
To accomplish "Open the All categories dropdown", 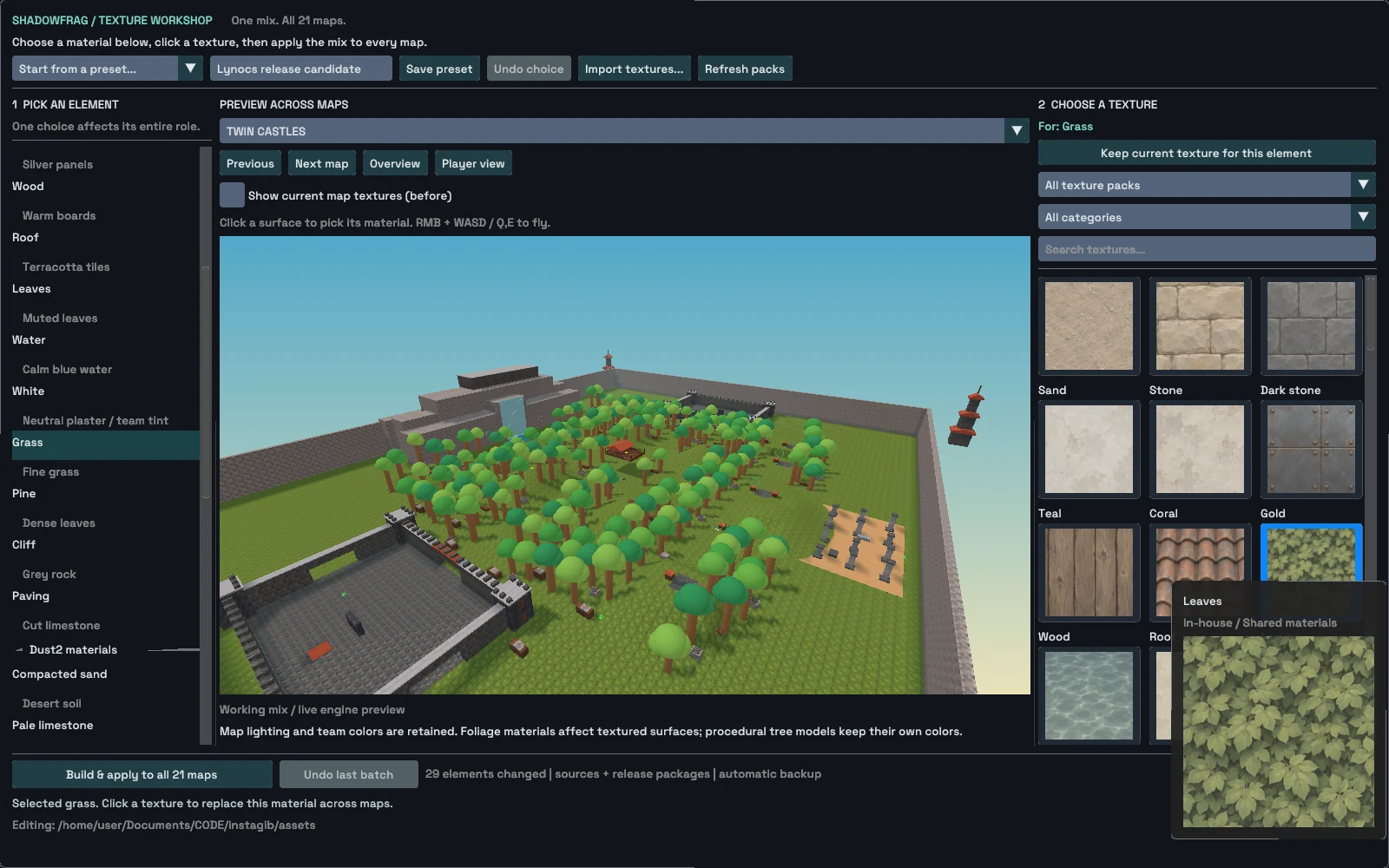I will pos(1207,217).
